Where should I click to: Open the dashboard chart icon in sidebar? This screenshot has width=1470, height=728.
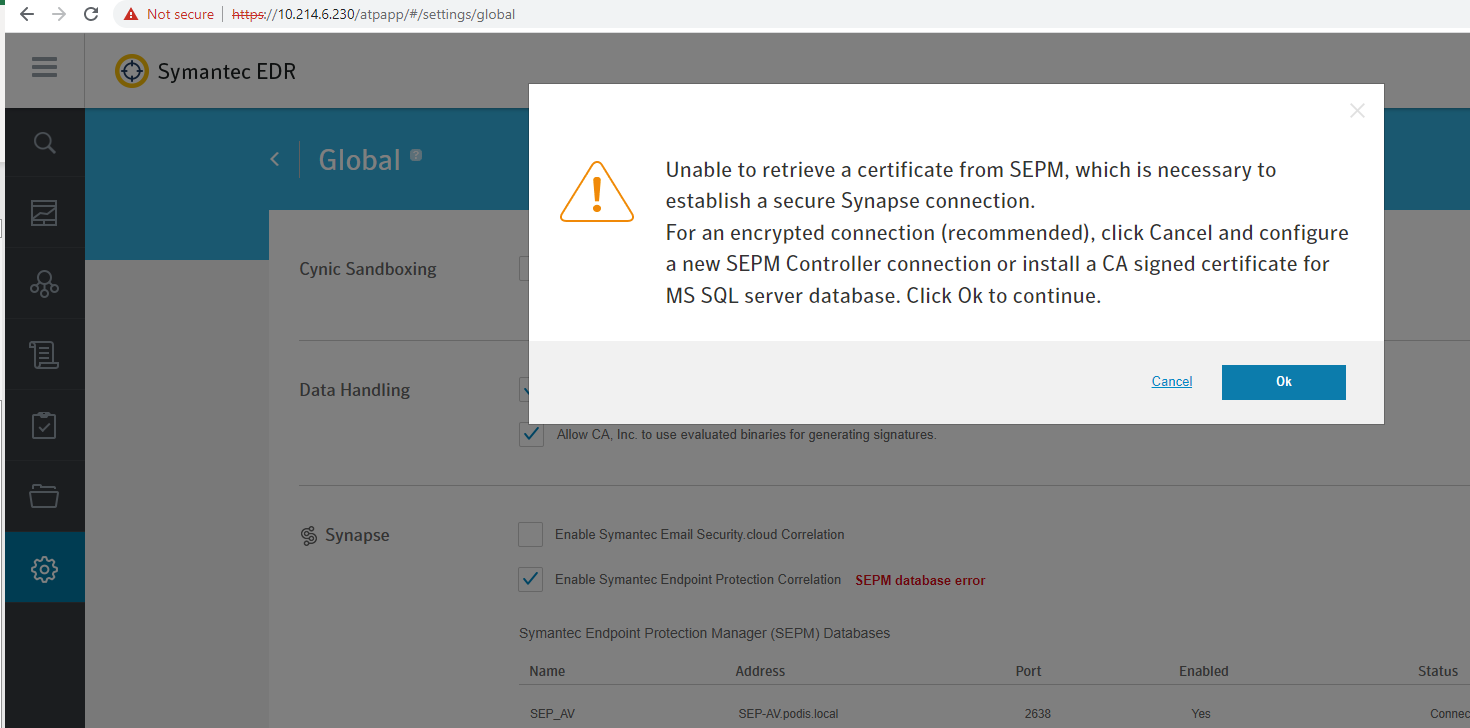pos(44,213)
